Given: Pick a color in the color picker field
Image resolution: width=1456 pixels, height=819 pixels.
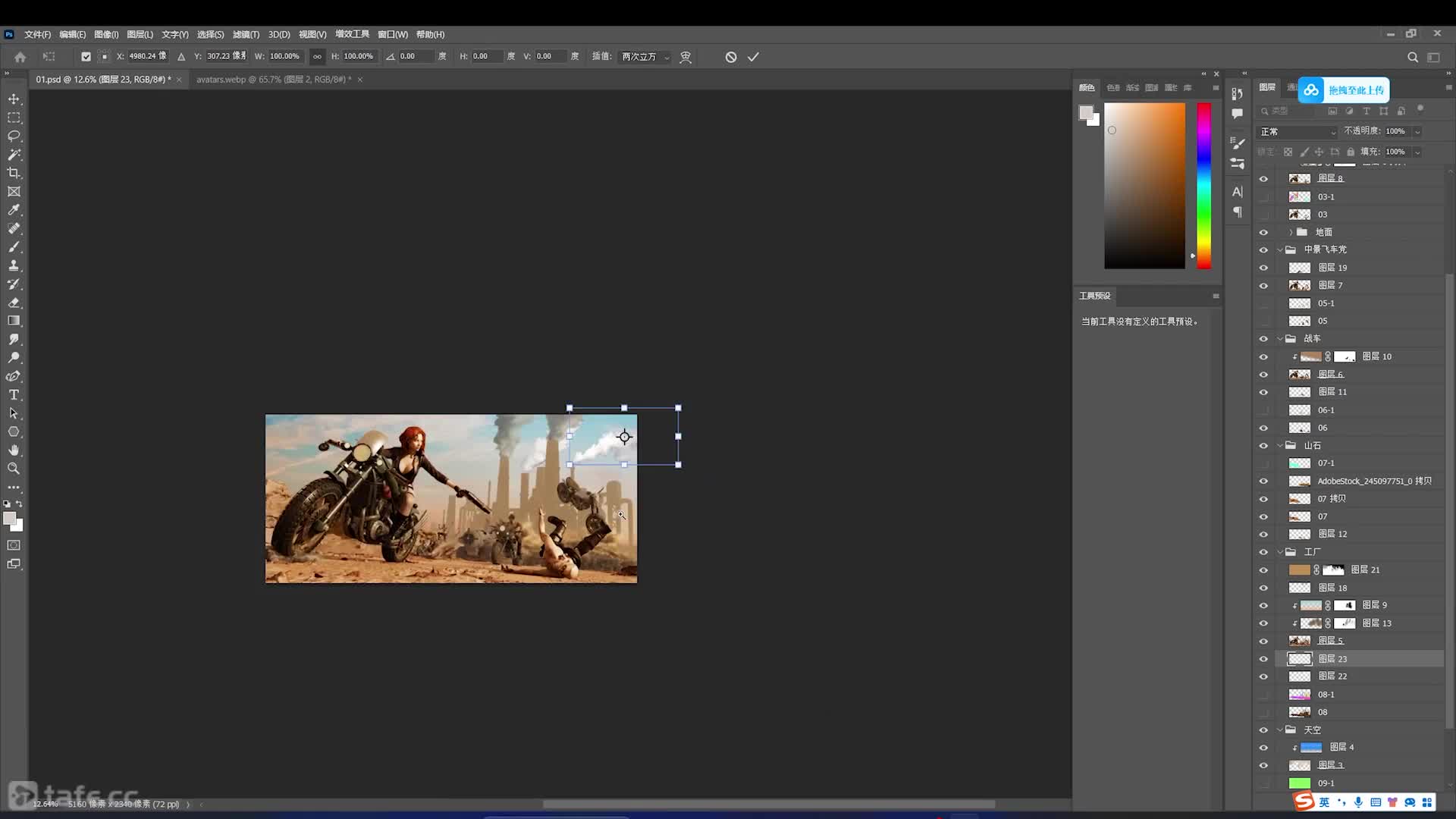Looking at the screenshot, I should 1144,186.
